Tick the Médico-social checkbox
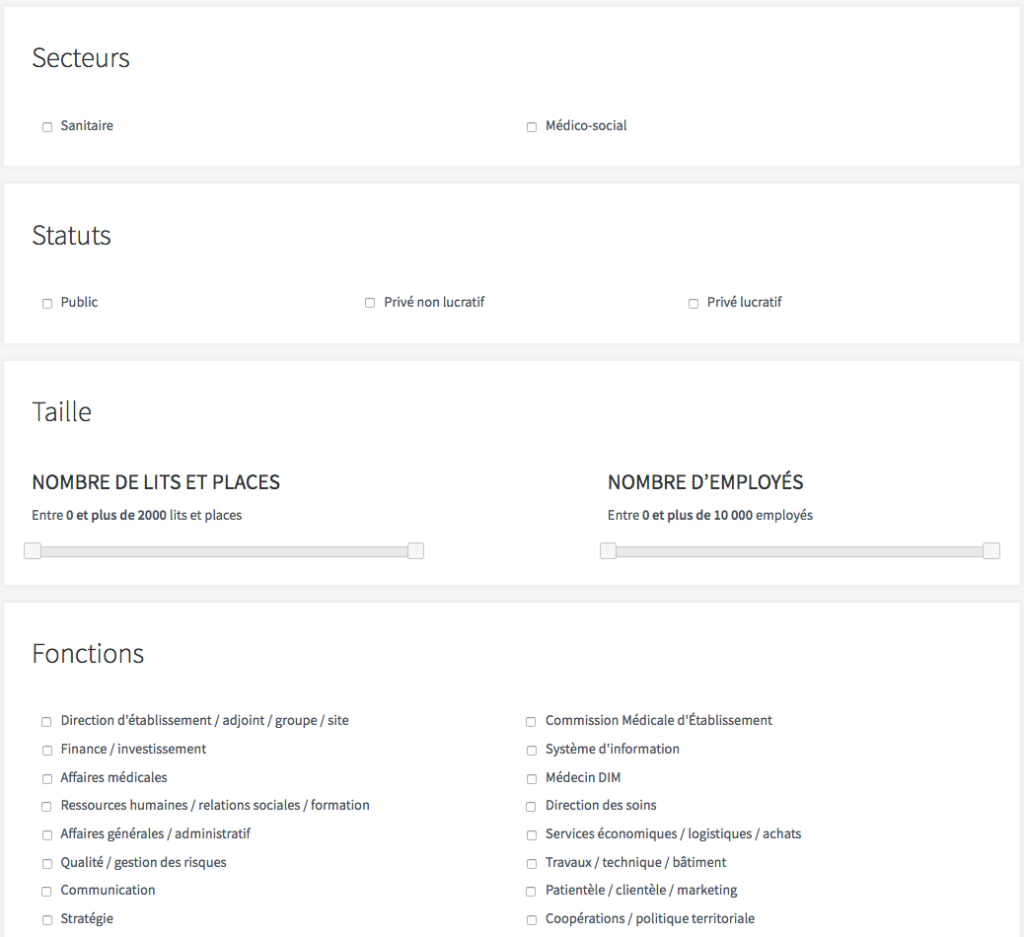 tap(532, 127)
